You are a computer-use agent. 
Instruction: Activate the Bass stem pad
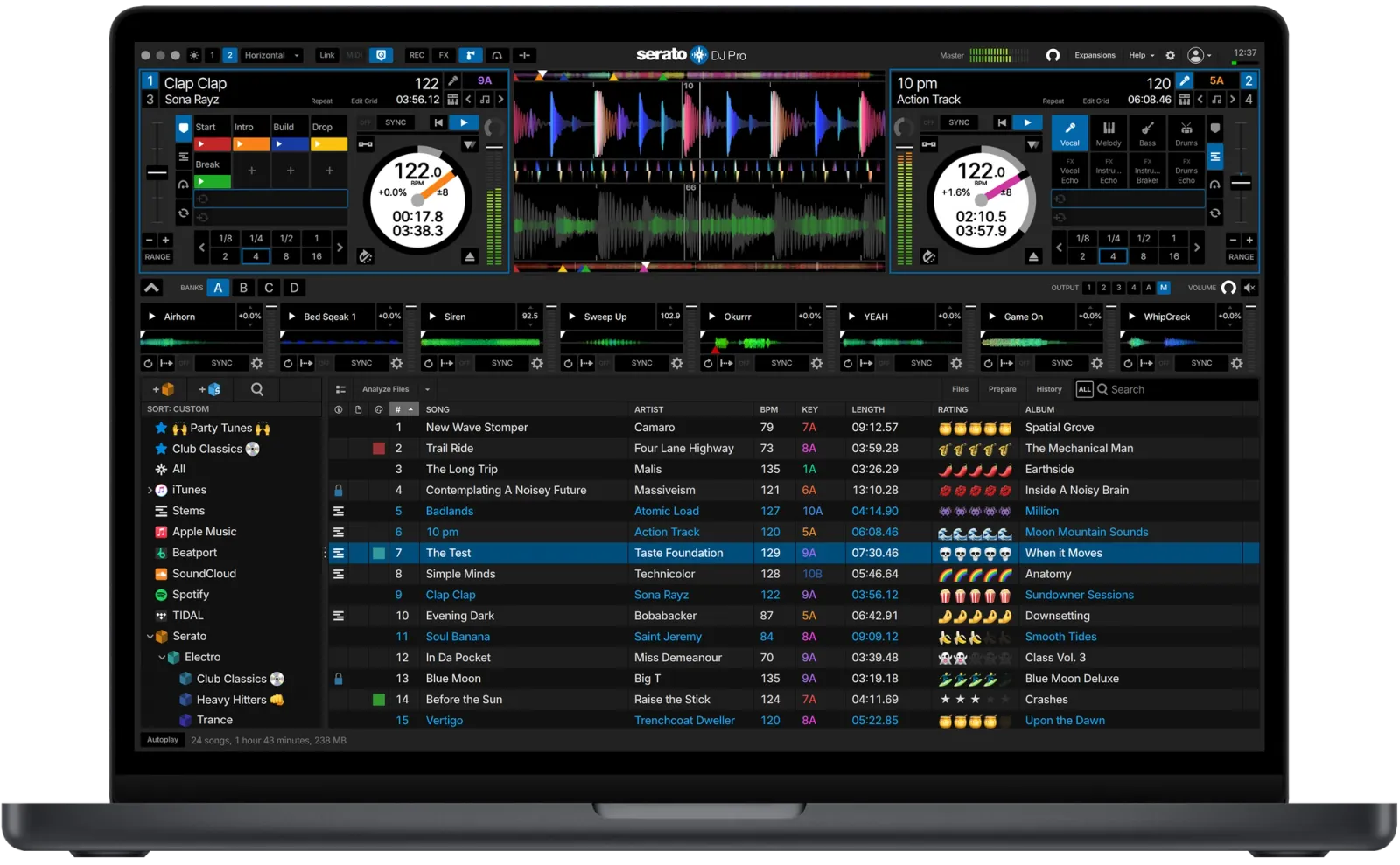pos(1147,133)
